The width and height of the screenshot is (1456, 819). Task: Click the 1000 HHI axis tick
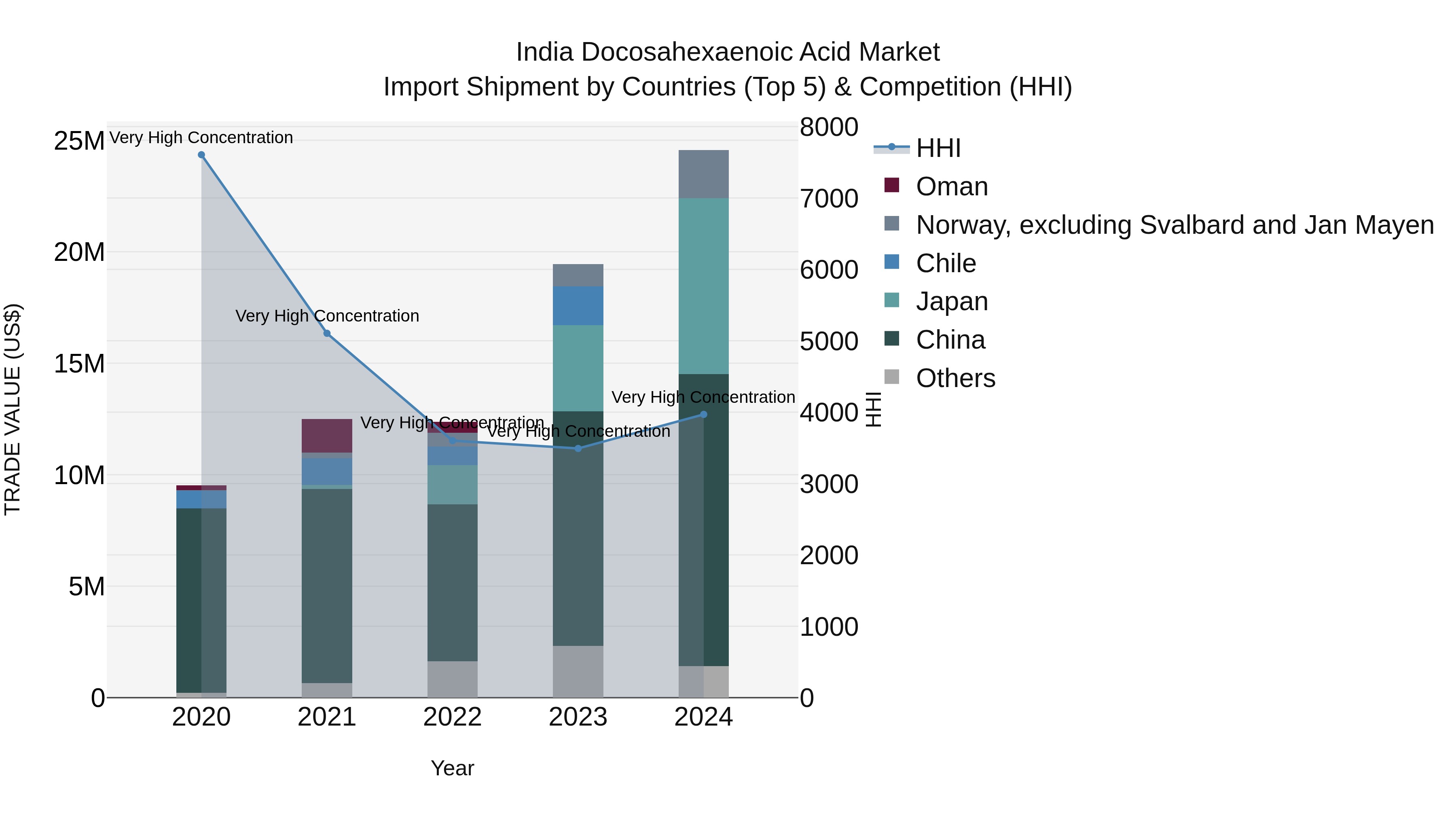point(829,627)
